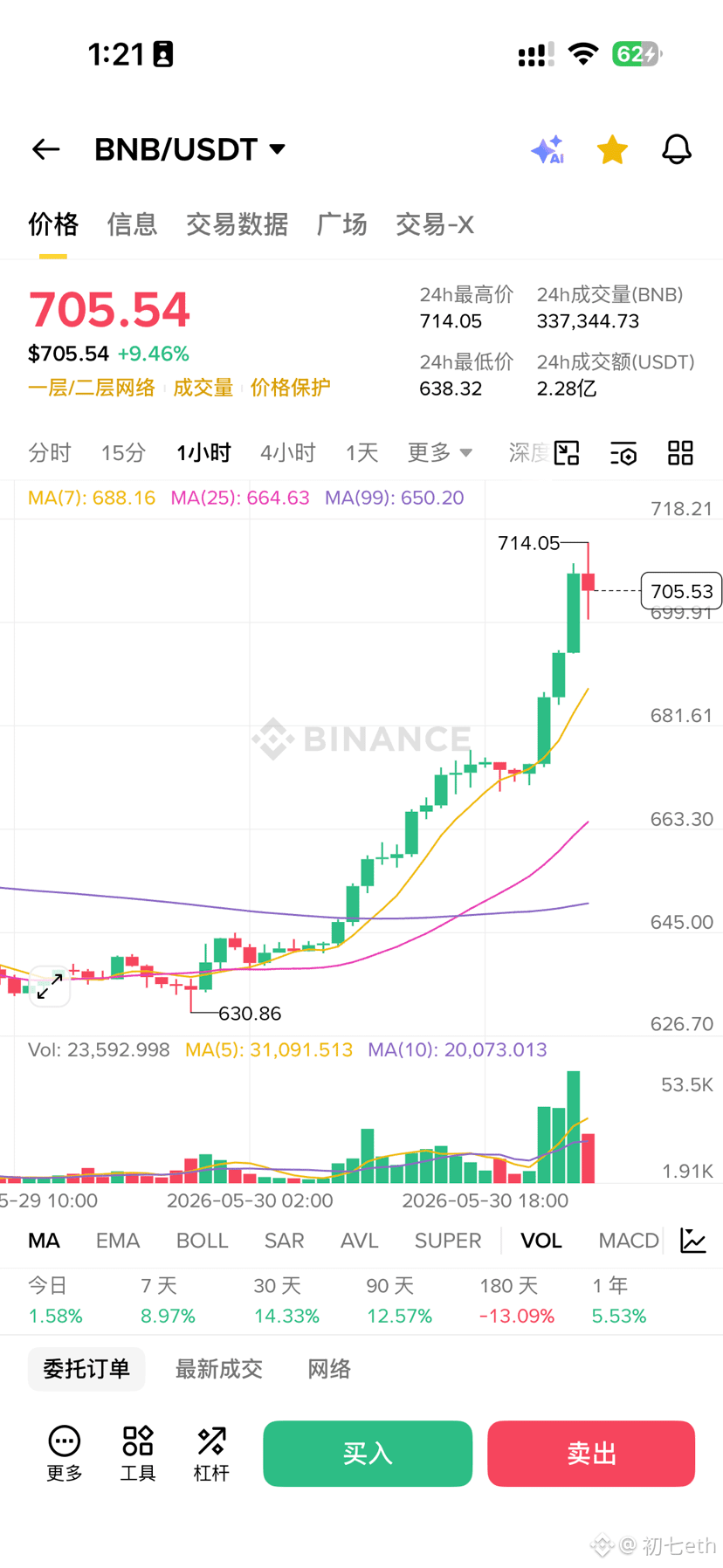Select the MA indicator

(x=44, y=1241)
